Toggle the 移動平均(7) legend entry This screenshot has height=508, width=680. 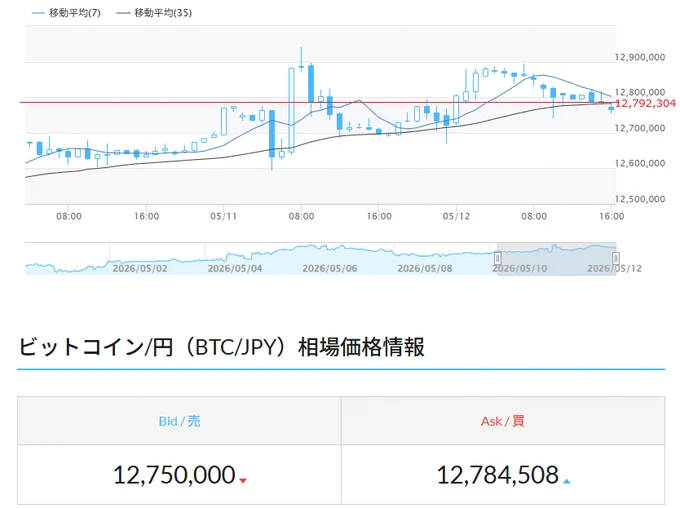point(66,13)
